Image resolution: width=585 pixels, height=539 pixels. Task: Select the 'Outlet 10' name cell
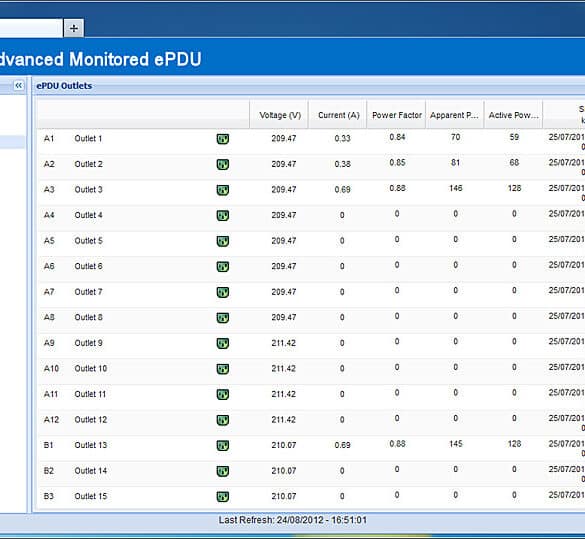[91, 369]
